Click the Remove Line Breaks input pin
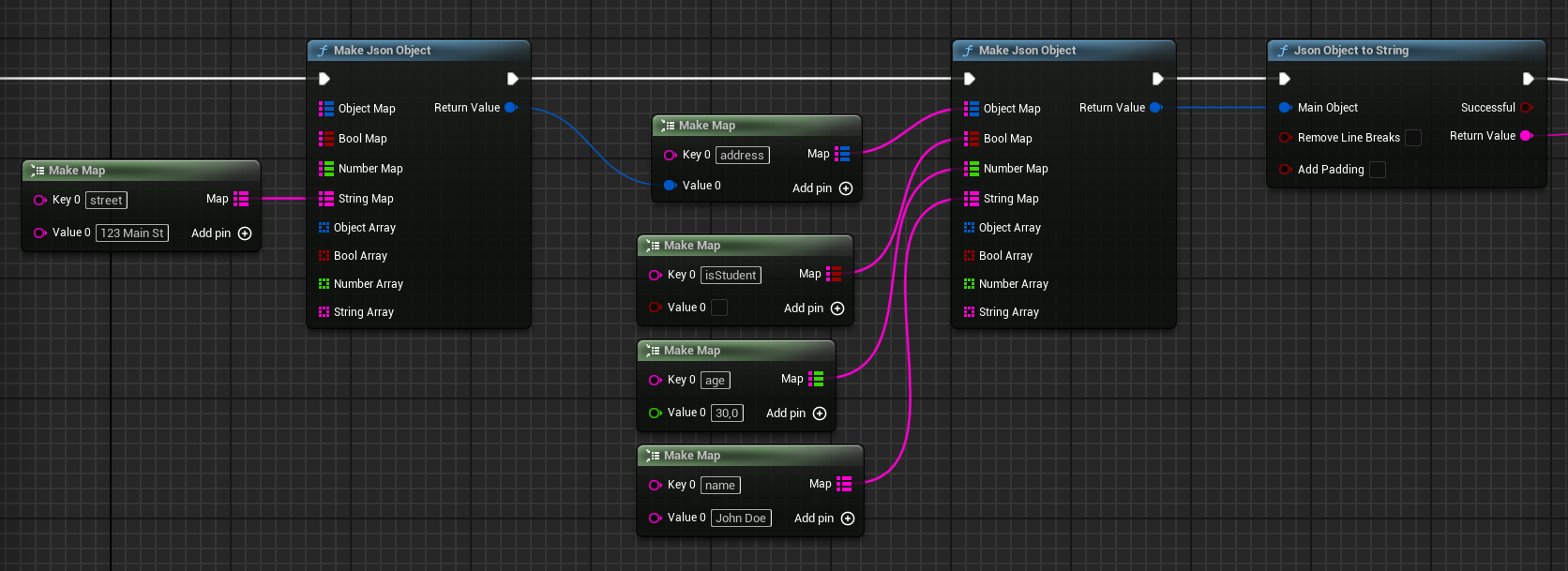 pyautogui.click(x=1286, y=138)
